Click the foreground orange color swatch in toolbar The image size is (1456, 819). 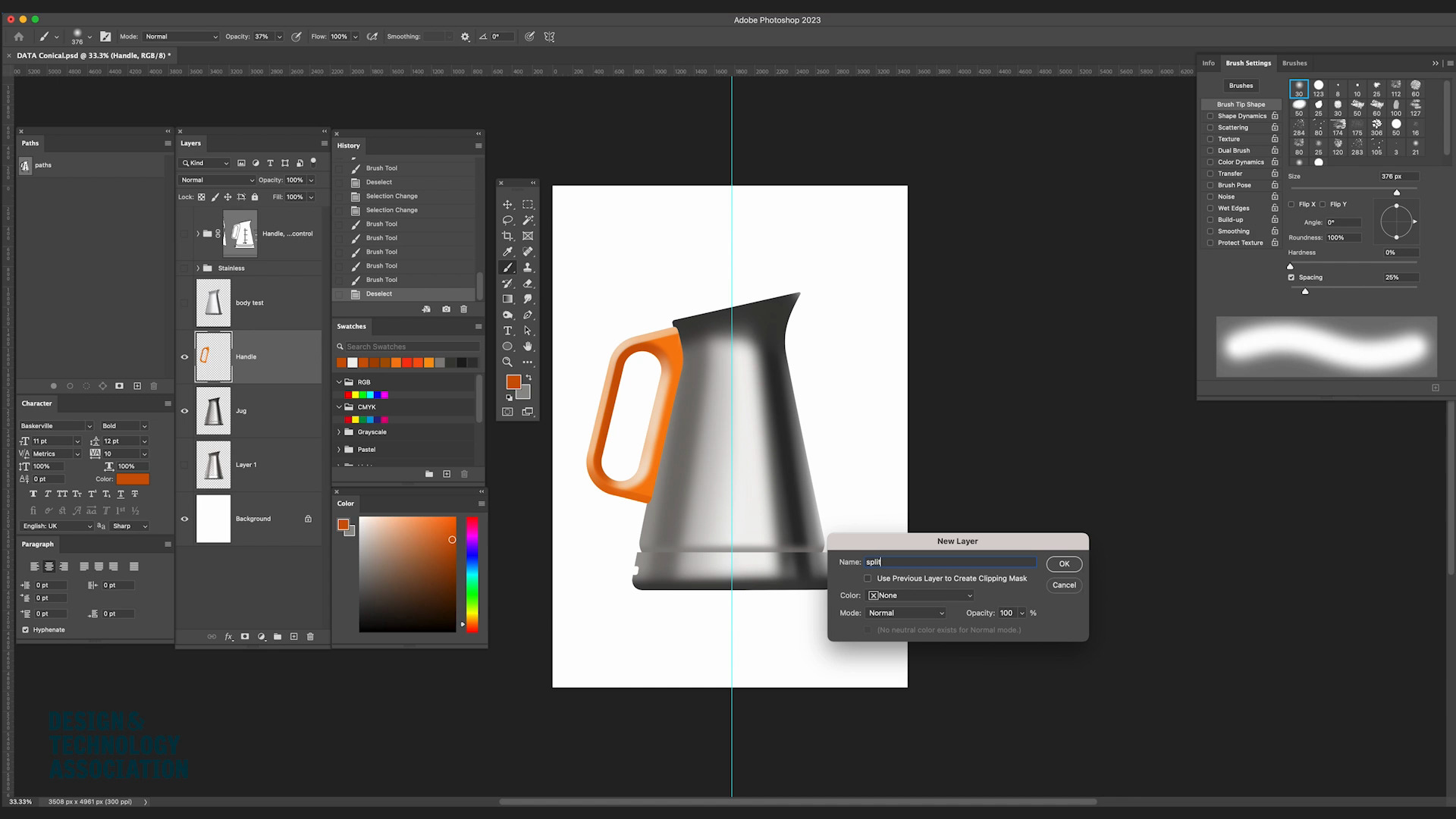click(x=513, y=382)
